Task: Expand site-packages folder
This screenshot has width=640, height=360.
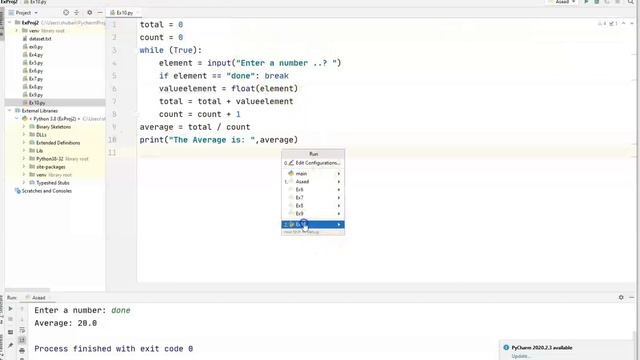Action: 24,167
